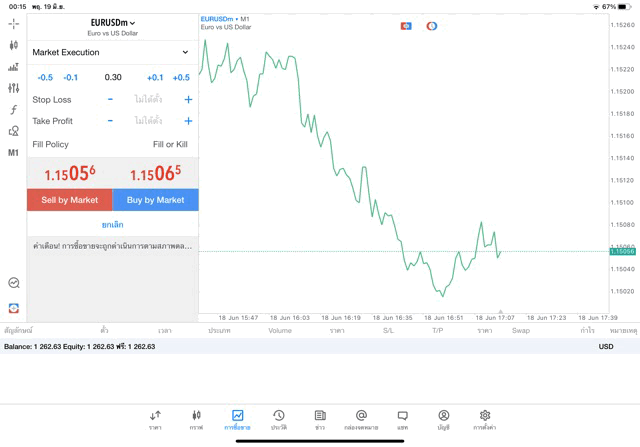The image size is (640, 447).
Task: Open the Market Execution order type dropdown
Action: click(x=111, y=52)
